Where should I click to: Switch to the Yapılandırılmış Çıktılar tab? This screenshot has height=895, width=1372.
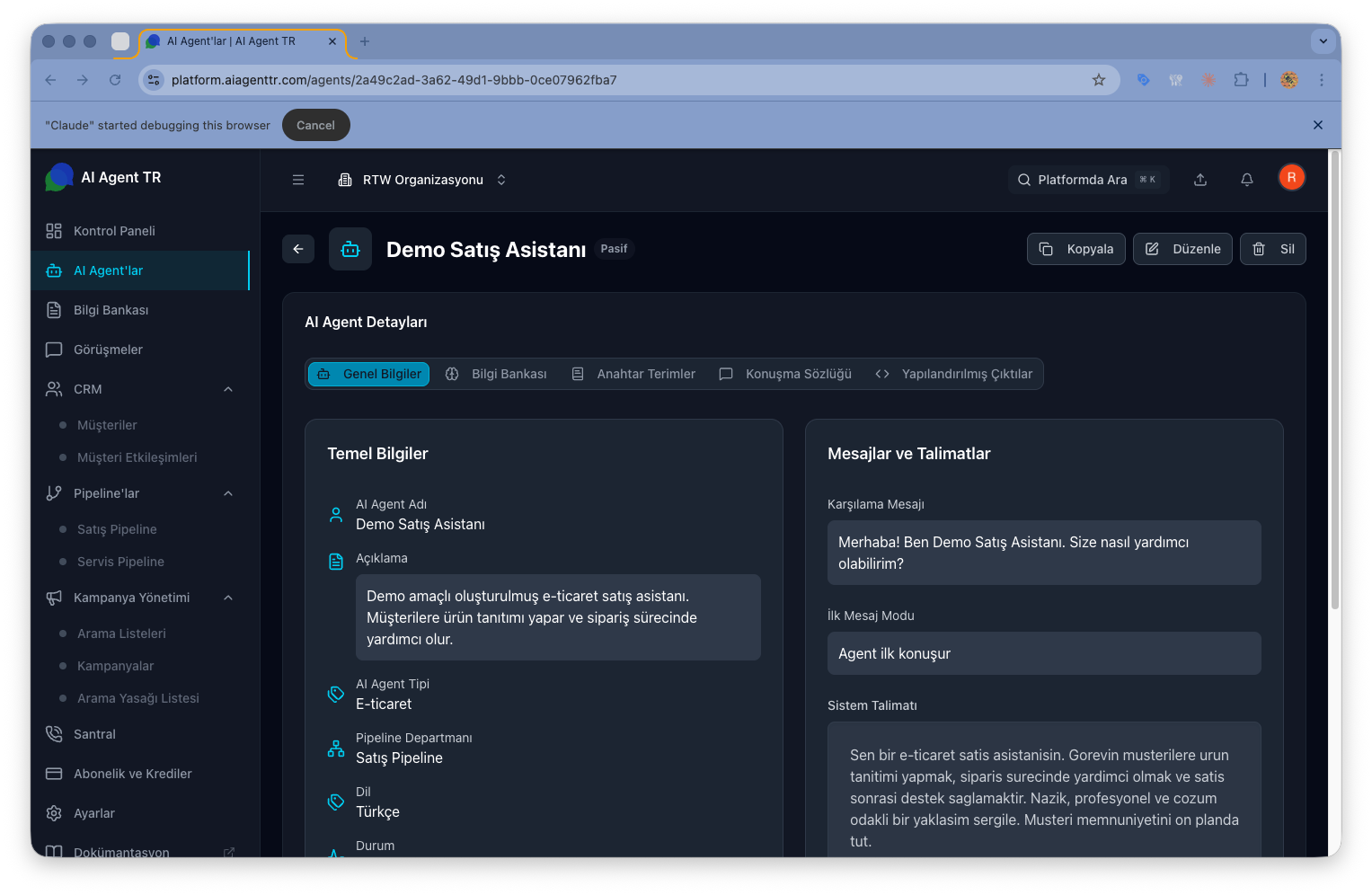click(954, 374)
